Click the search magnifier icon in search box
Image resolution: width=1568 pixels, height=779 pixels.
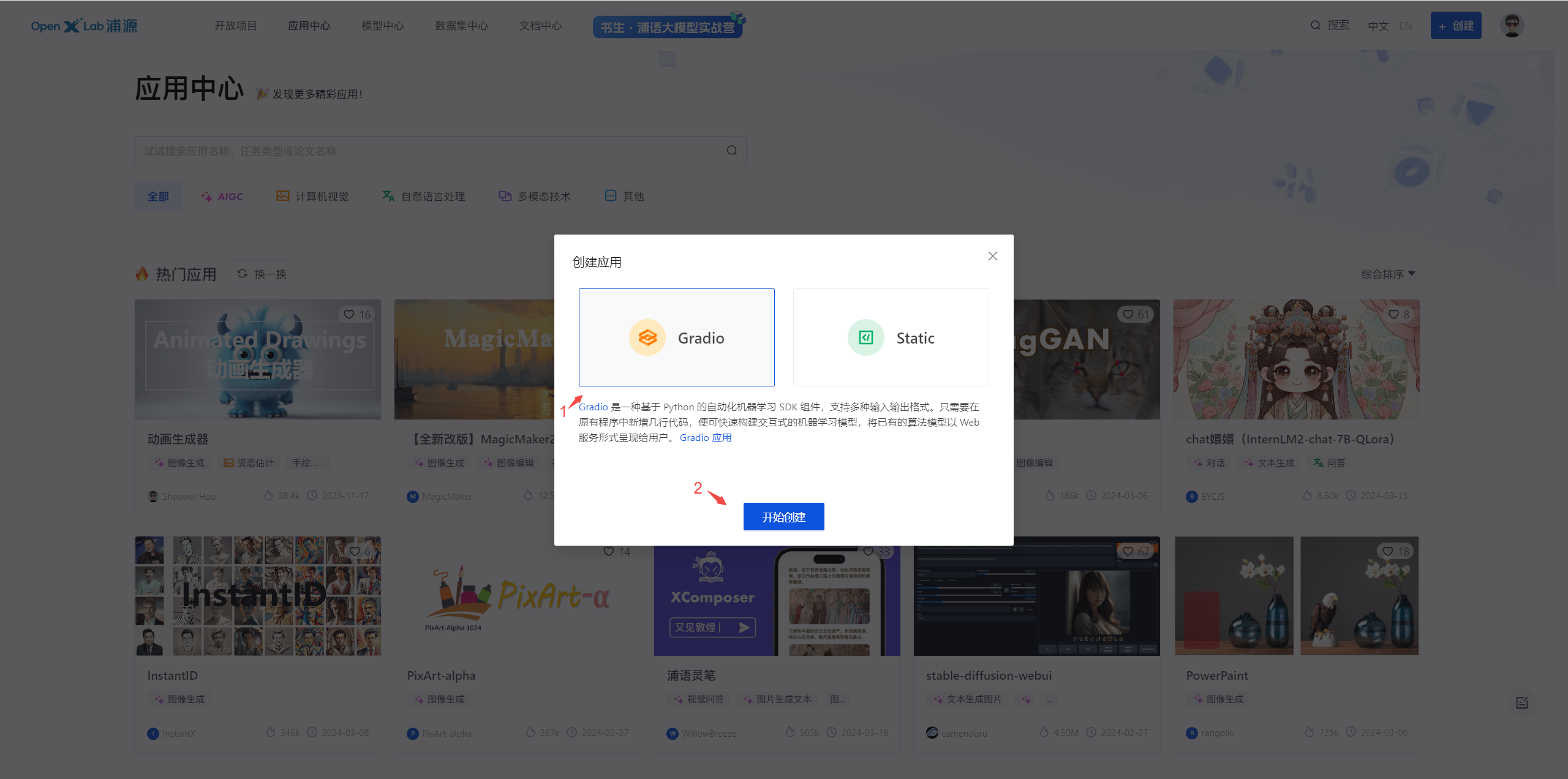(x=731, y=151)
